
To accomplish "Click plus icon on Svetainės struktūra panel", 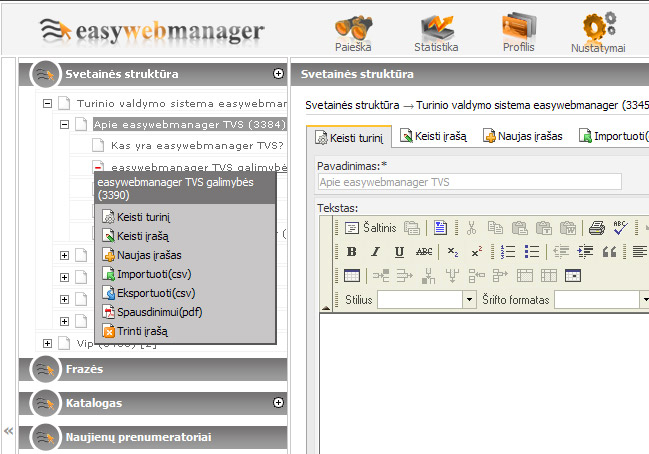I will point(279,74).
